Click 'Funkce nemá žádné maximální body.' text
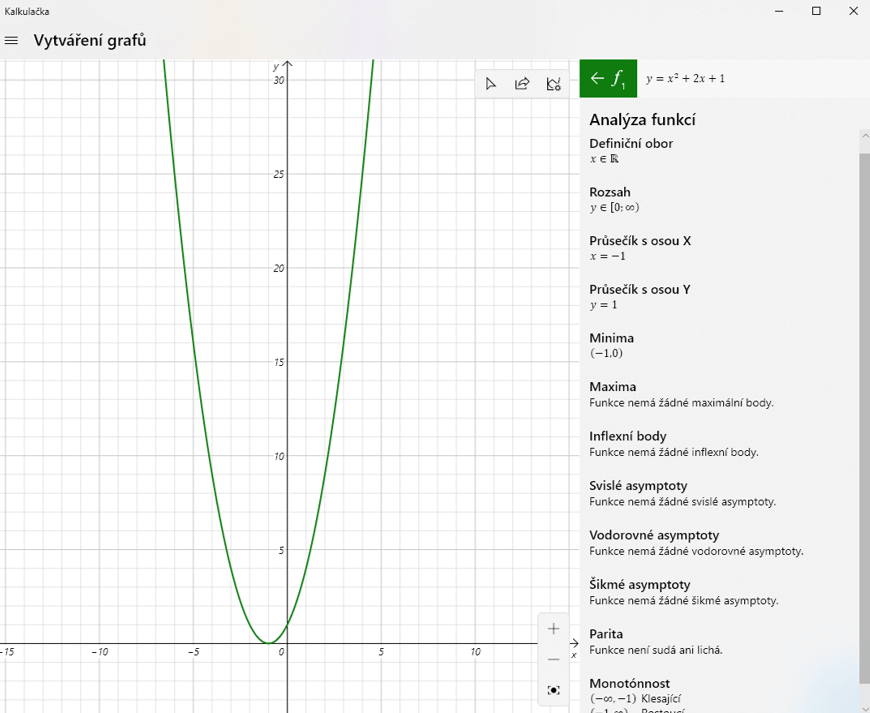 pyautogui.click(x=681, y=403)
